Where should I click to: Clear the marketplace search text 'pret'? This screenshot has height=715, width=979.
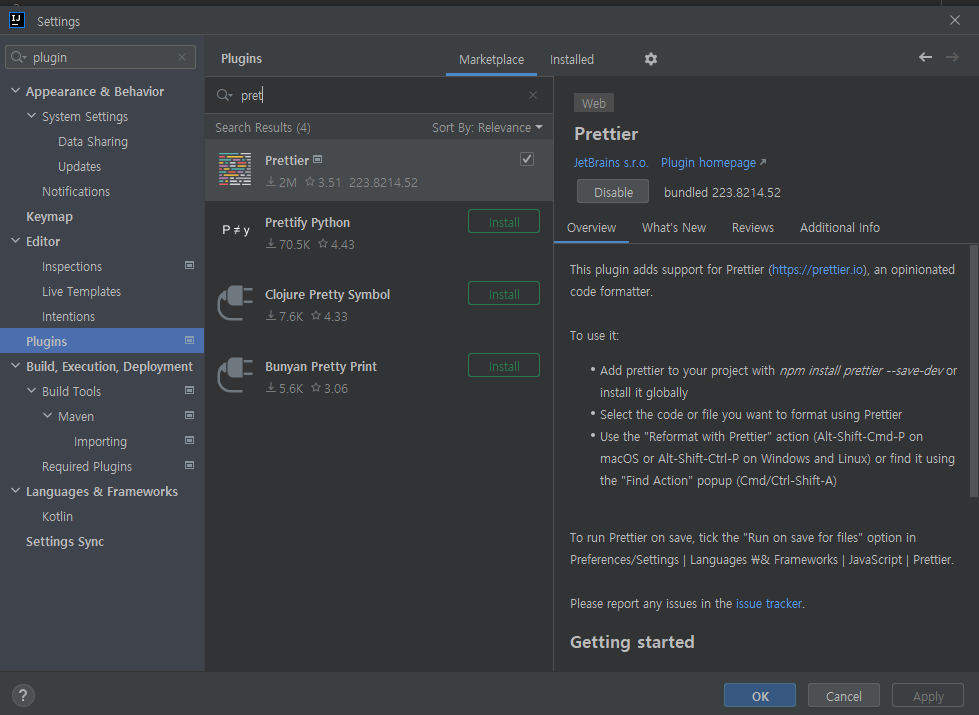point(533,95)
